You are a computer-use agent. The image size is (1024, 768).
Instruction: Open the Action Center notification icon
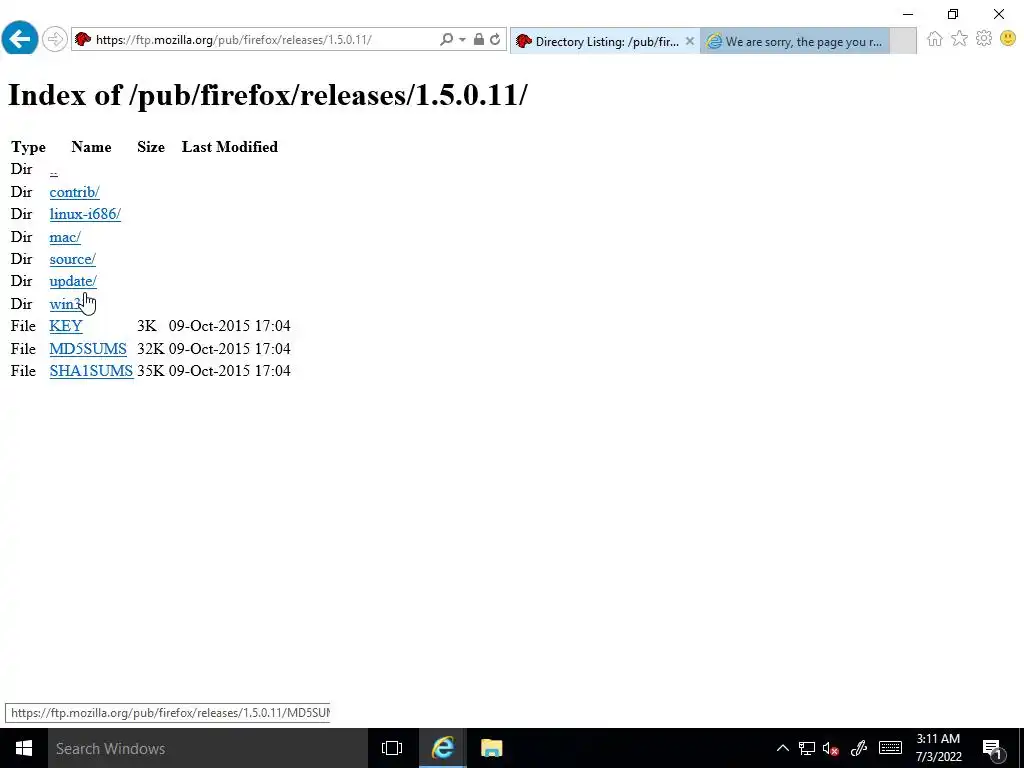pos(992,748)
